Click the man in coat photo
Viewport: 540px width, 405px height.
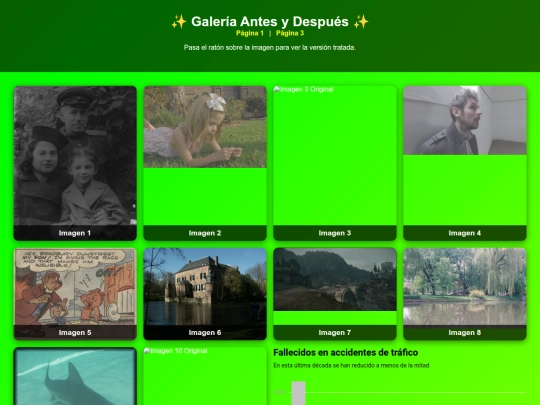click(x=465, y=120)
